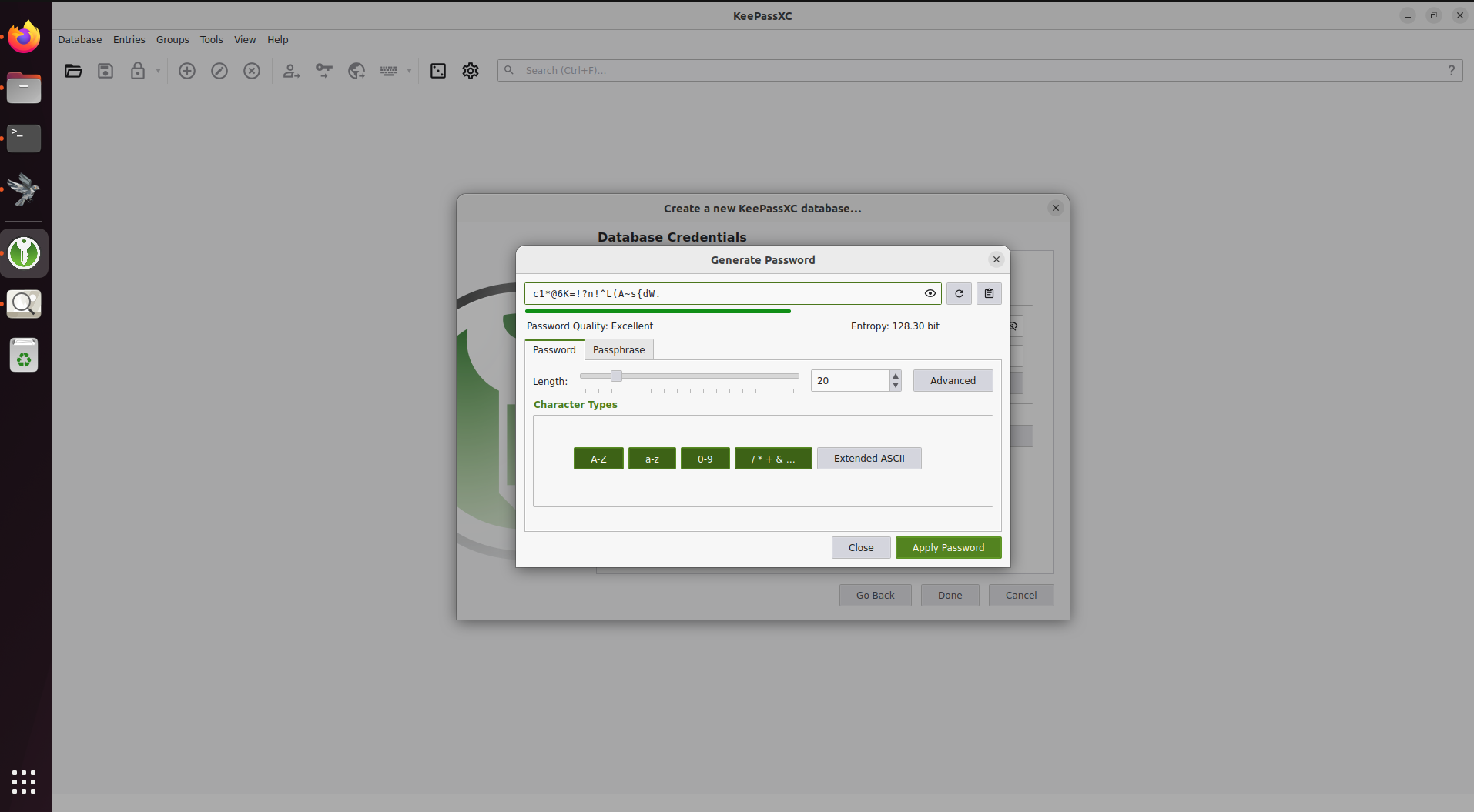Screen dimensions: 1474x812
Task: Regenerate password refresh icon
Action: coord(959,293)
